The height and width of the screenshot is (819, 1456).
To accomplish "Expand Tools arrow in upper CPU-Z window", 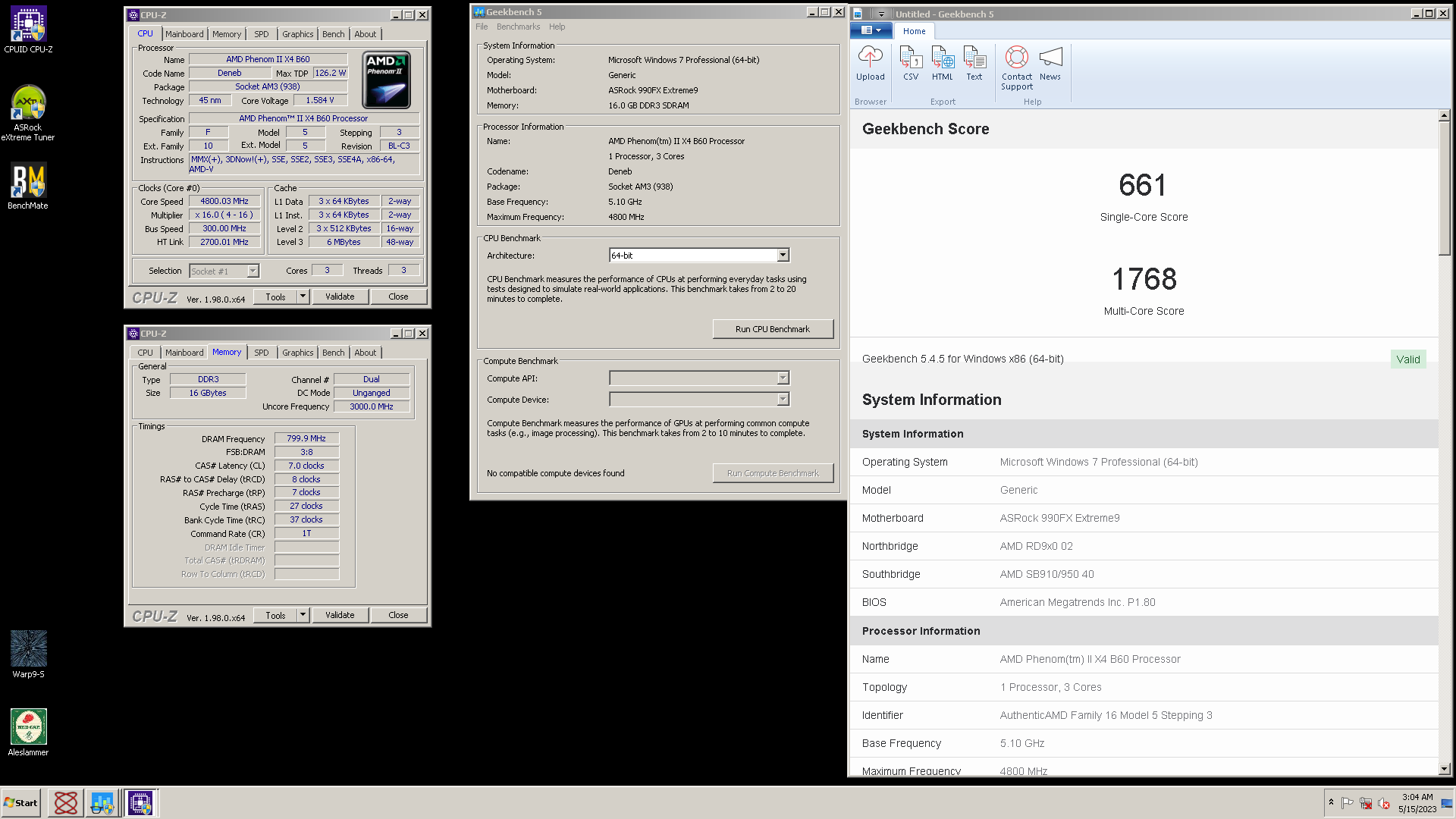I will [x=303, y=297].
